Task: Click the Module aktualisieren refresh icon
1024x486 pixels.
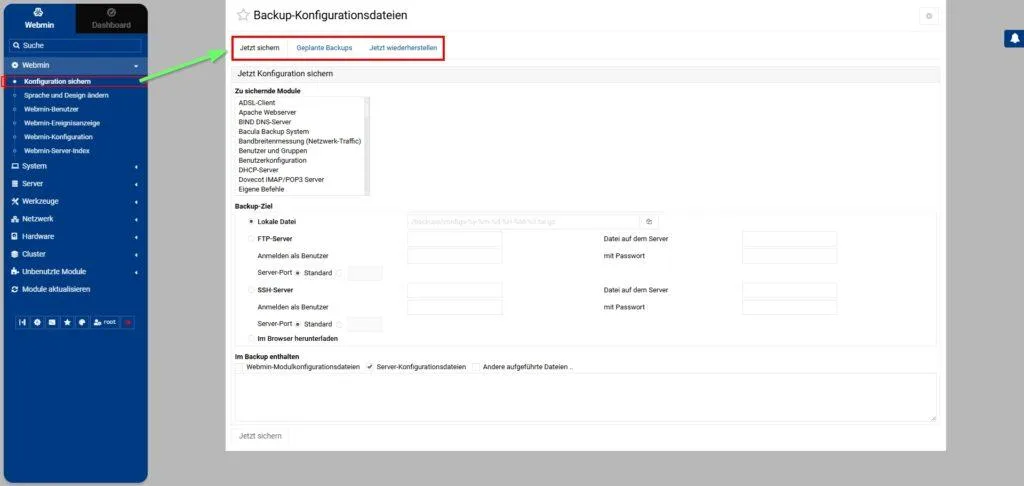Action: point(14,289)
